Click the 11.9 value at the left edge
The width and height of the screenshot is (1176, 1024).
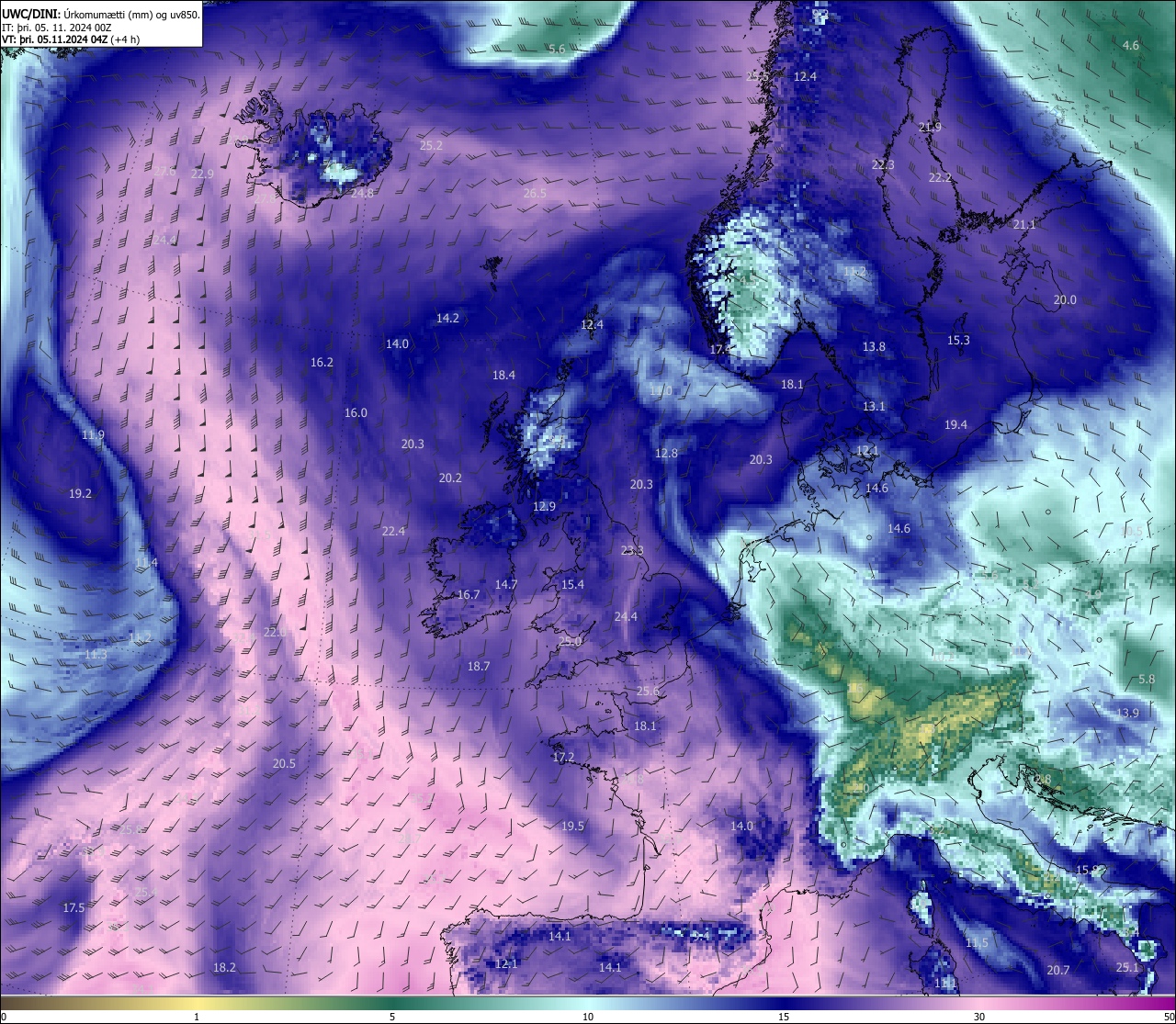click(93, 434)
